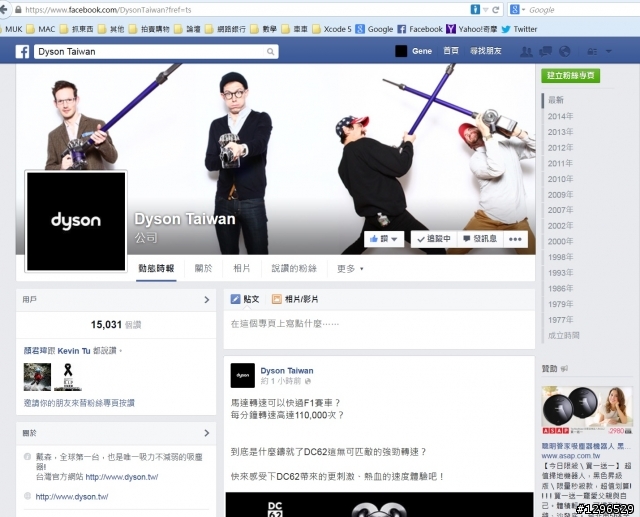Open the Xcode 5 bookmark folder
Viewport: 640px width, 517px height.
tap(331, 29)
